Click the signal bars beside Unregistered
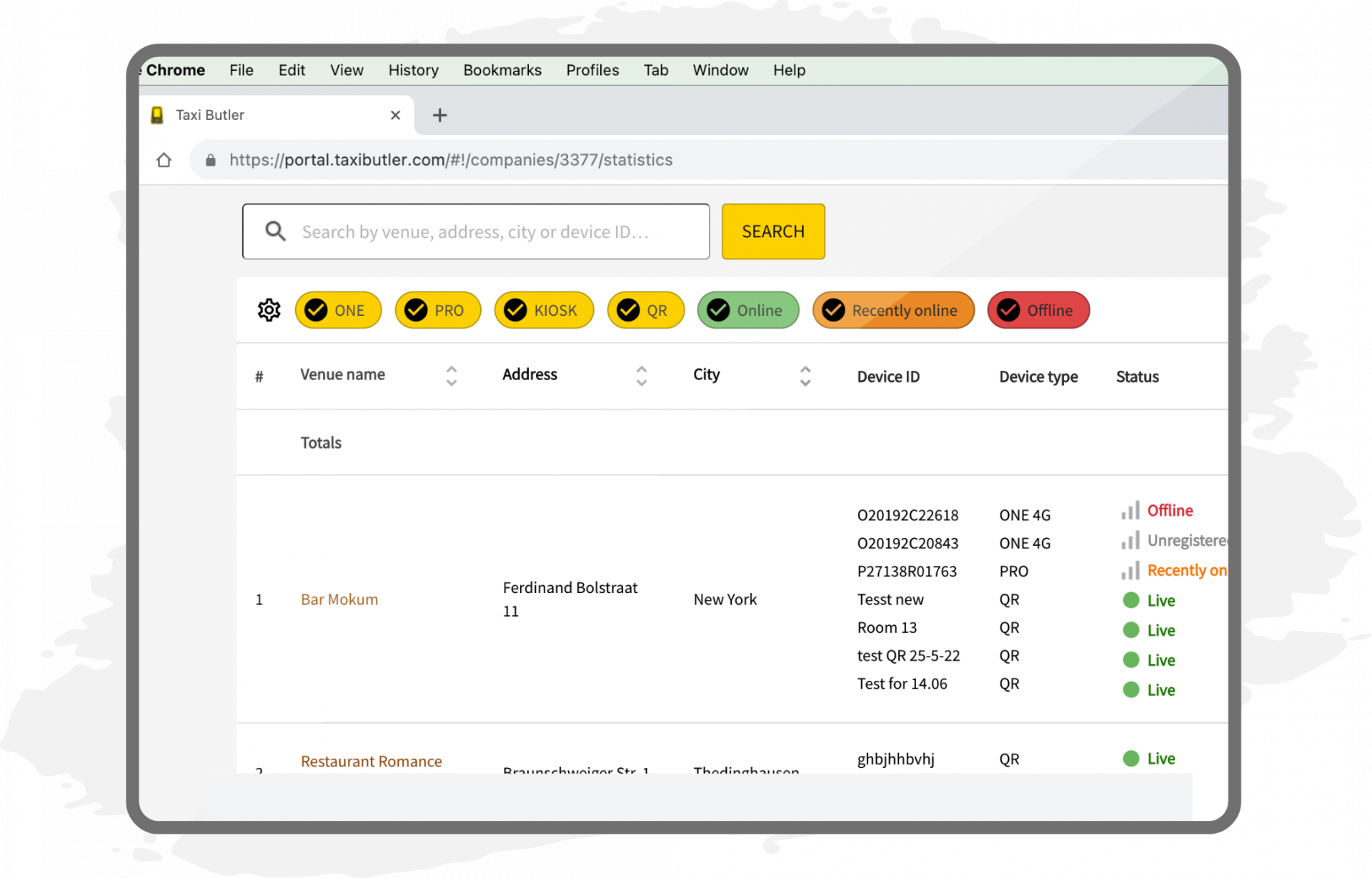The image size is (1372, 878). [x=1131, y=541]
